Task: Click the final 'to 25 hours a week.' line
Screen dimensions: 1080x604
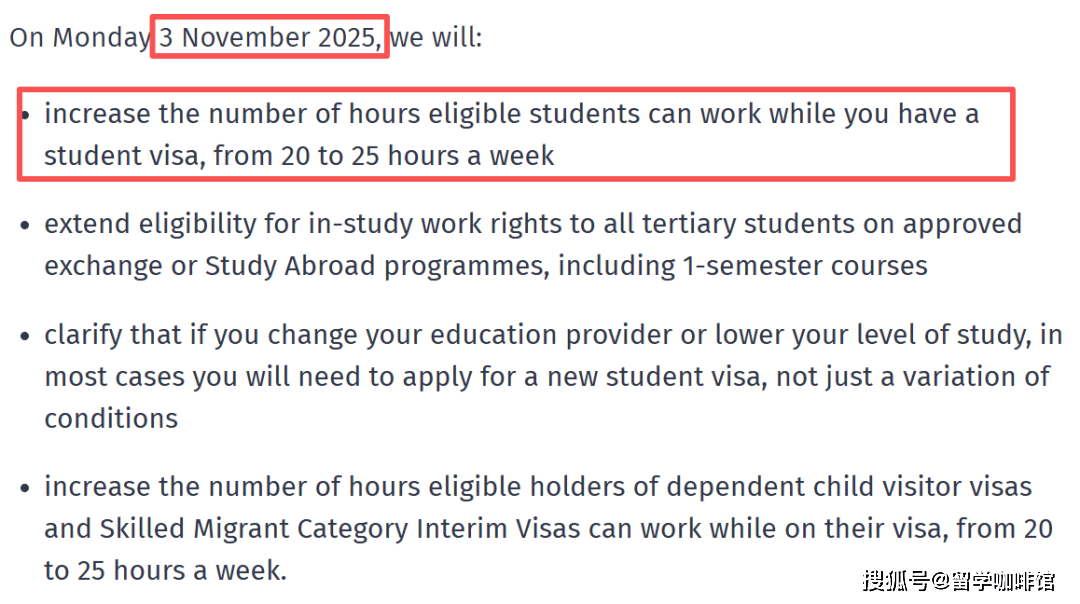Action: coord(165,571)
